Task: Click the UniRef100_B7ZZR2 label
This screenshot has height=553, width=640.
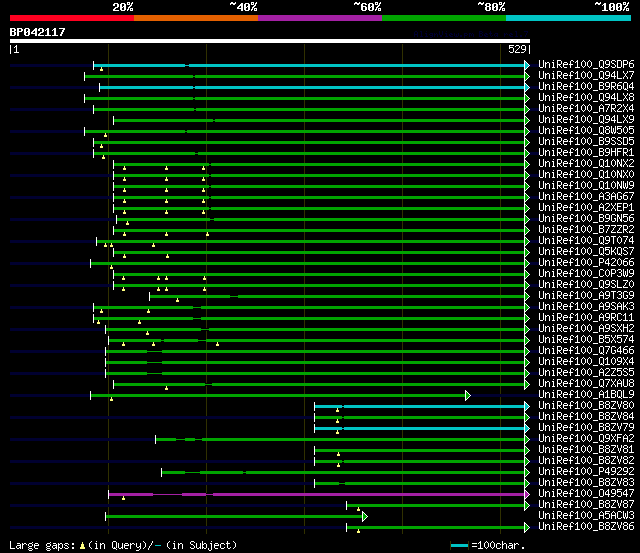Action: click(586, 230)
